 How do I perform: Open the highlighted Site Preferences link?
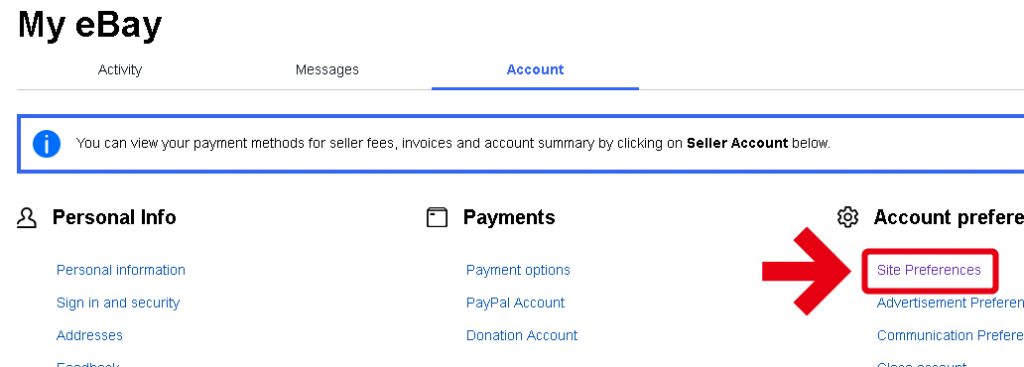click(929, 270)
